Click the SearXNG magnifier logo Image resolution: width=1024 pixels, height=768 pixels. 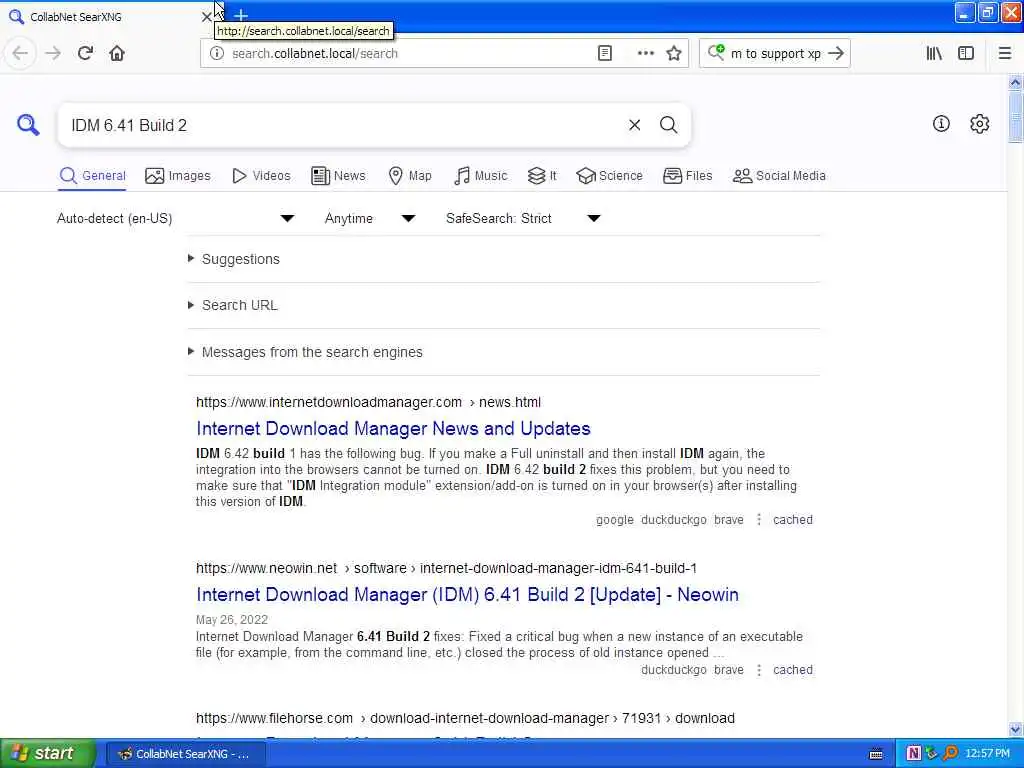click(x=28, y=124)
